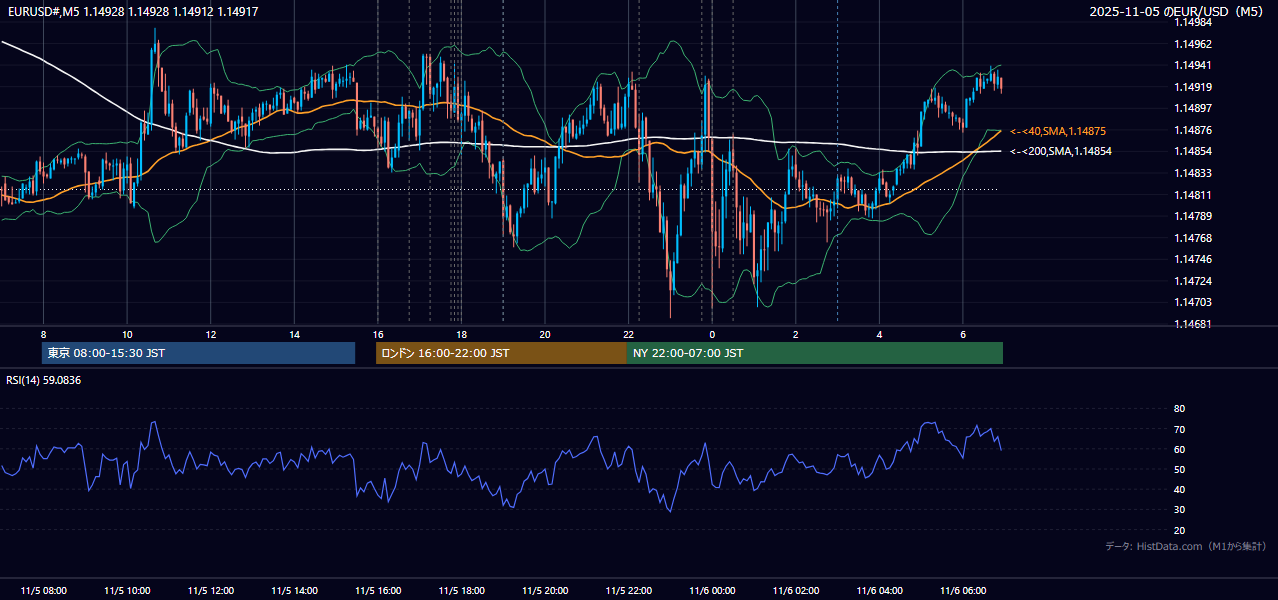Click hour tick 6 under price chart

pos(963,334)
